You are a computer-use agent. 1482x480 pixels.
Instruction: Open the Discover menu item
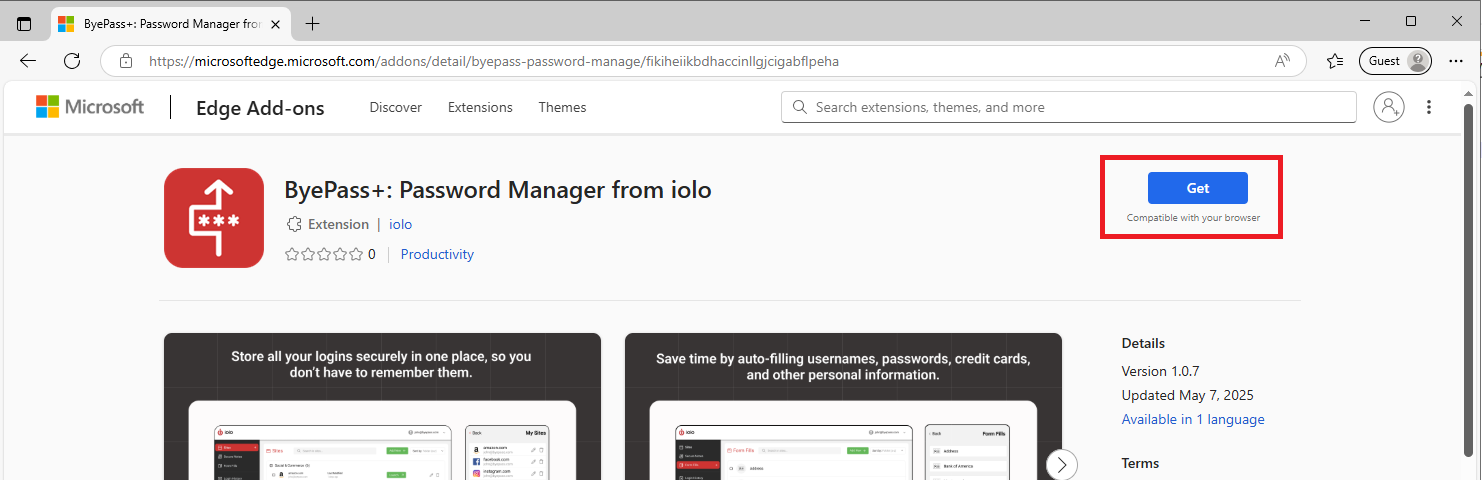point(396,107)
